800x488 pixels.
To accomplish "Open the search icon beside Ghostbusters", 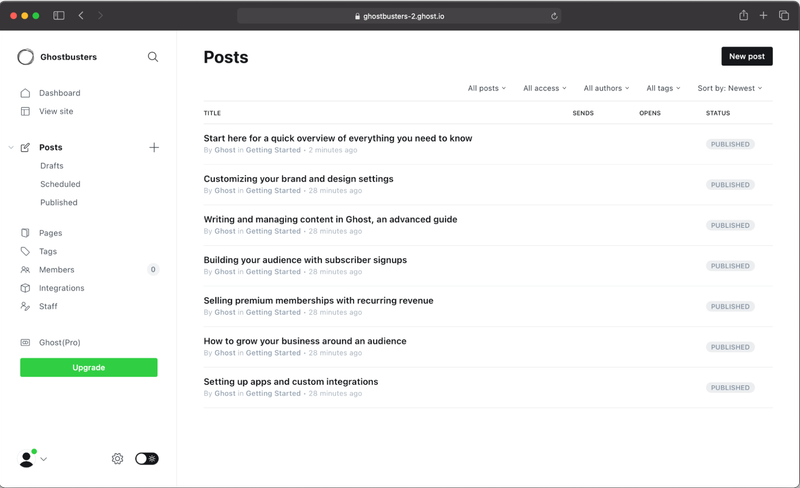I will (153, 57).
